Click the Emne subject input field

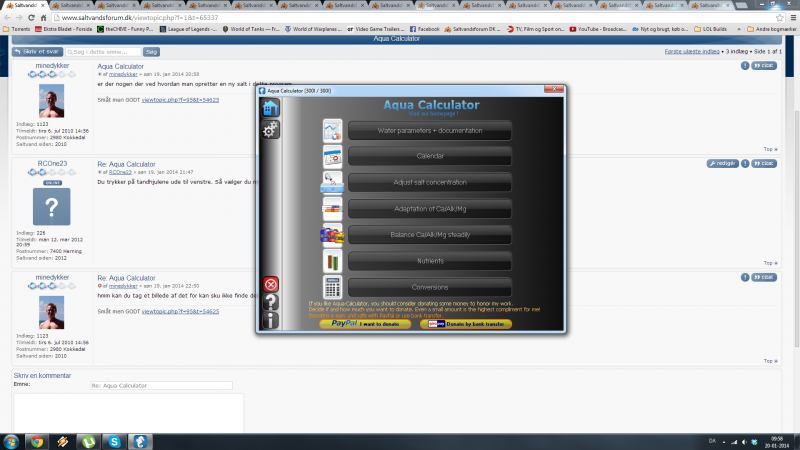click(160, 385)
